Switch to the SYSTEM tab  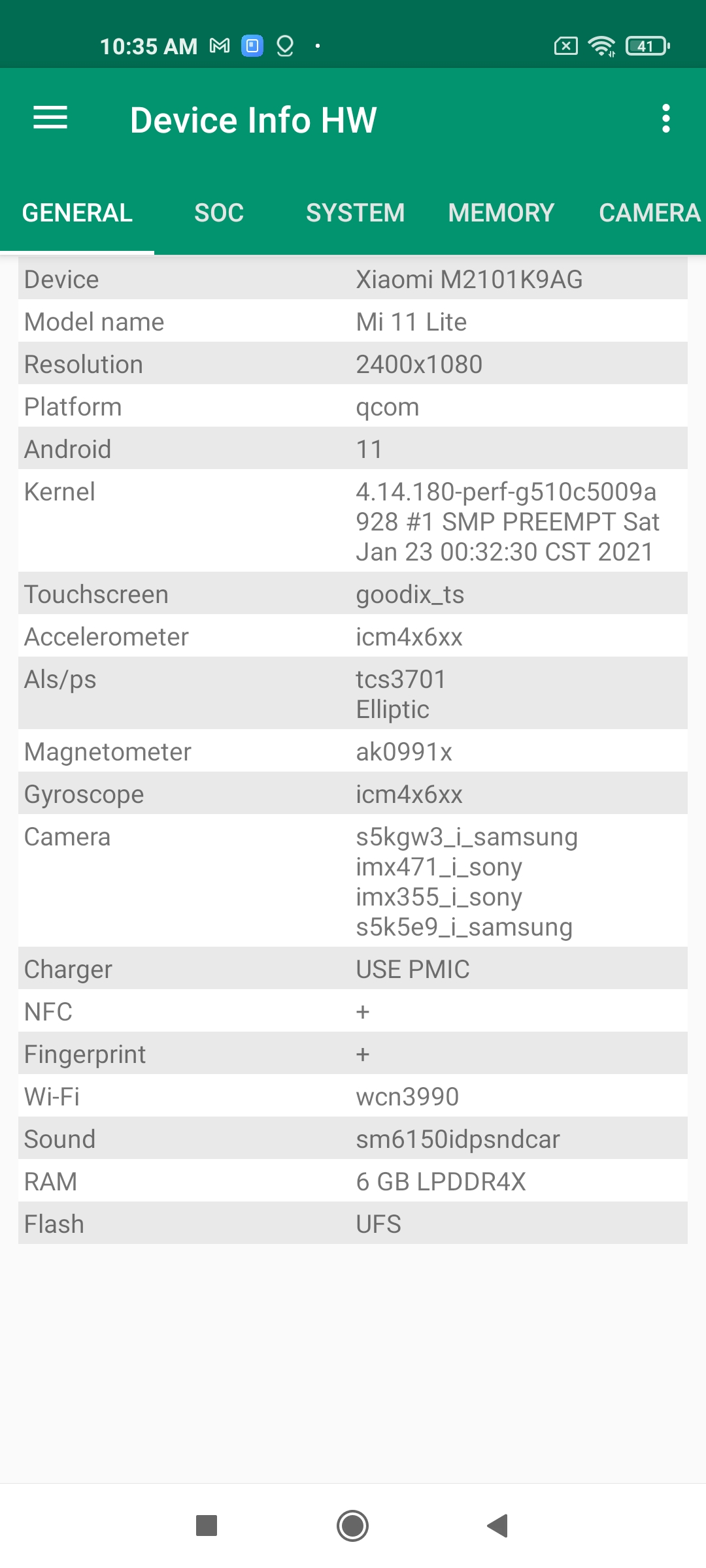point(355,213)
